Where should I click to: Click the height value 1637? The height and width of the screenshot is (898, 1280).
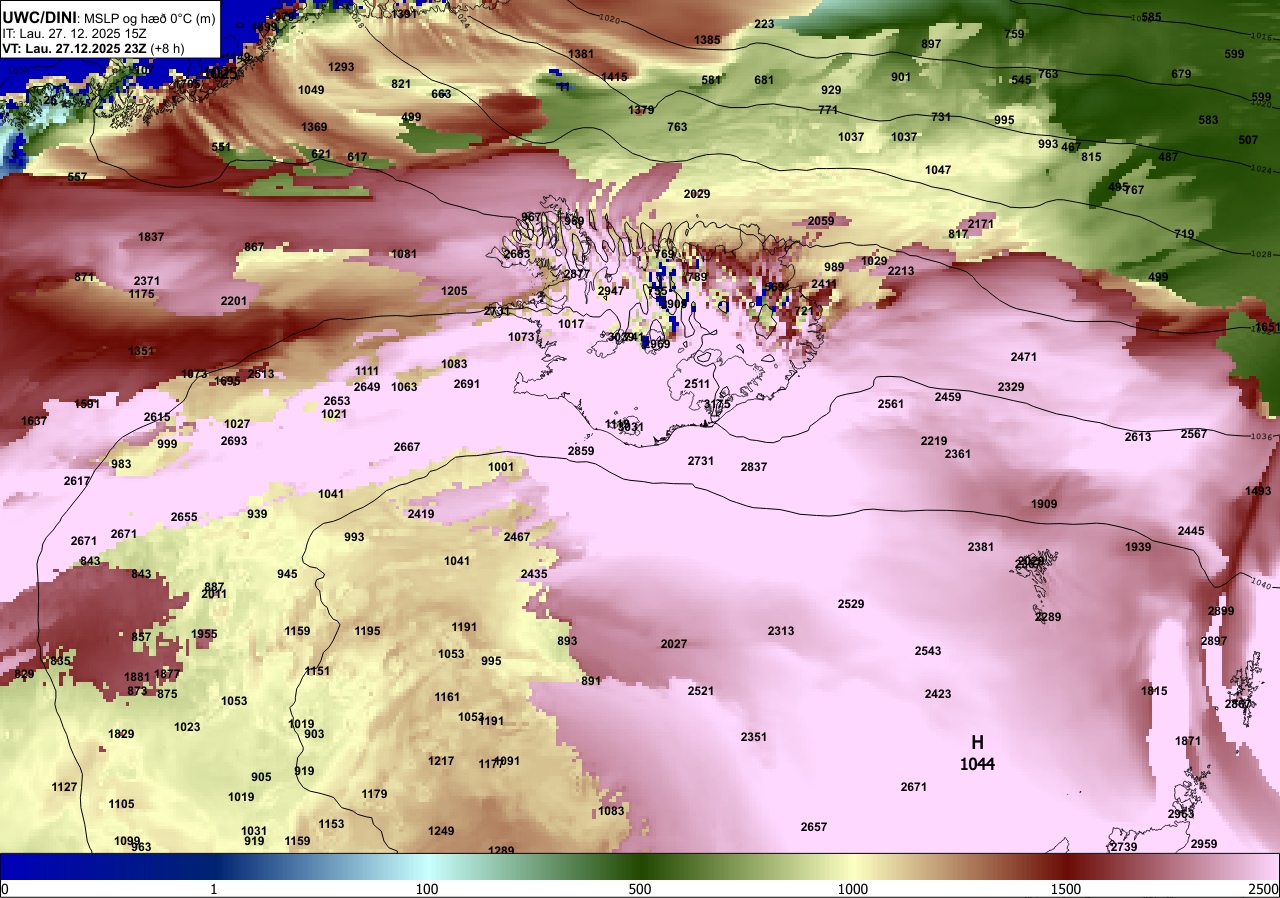coord(34,421)
